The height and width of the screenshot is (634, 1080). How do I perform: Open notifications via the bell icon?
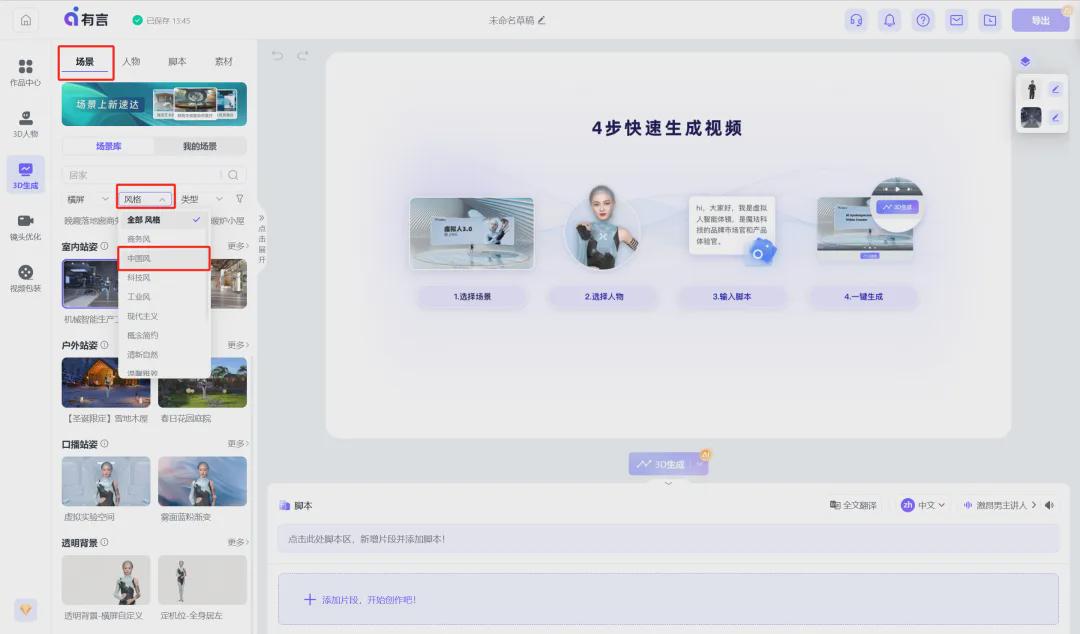click(x=889, y=19)
